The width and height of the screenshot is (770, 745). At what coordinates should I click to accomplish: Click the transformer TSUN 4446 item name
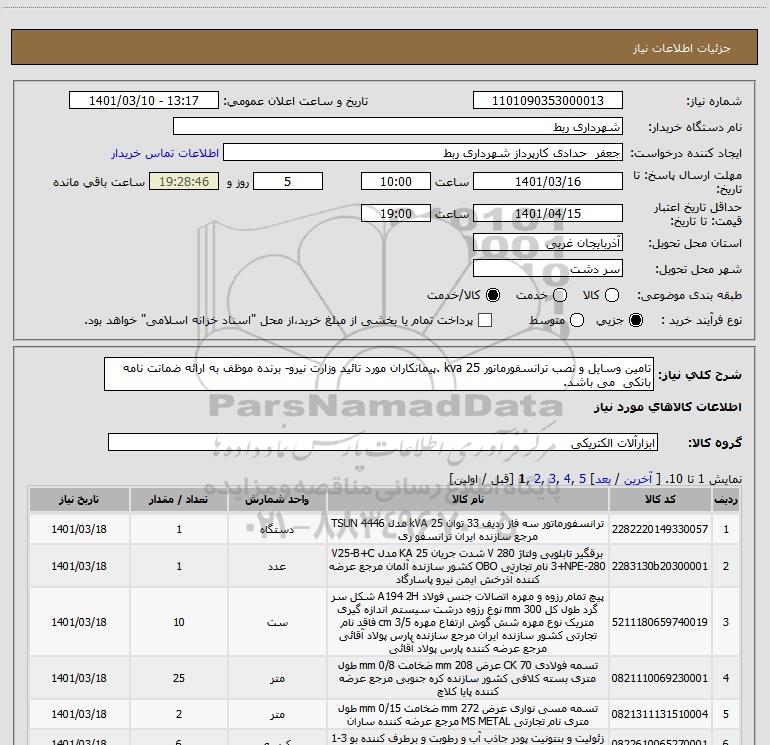(468, 529)
